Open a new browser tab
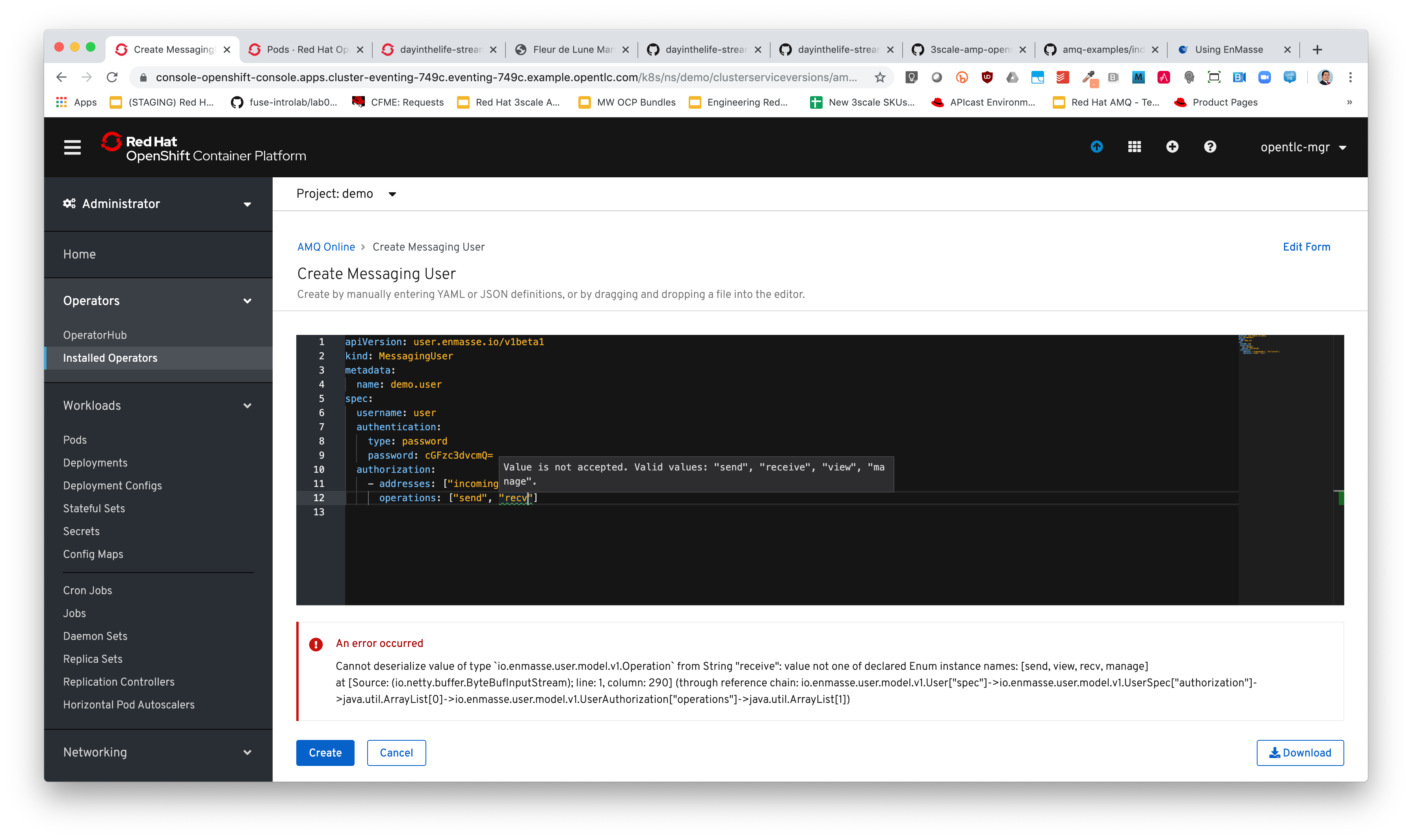Screen dimensions: 1412x840 tap(1317, 50)
